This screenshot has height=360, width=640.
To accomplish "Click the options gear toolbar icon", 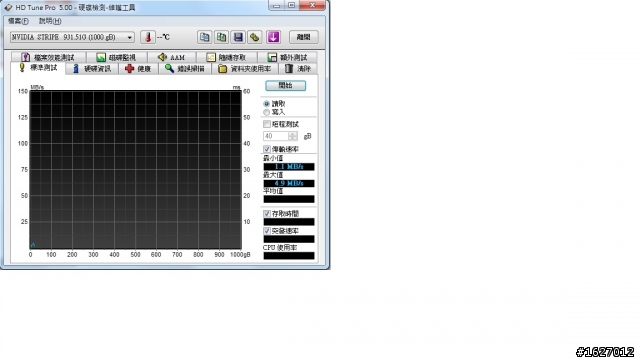I will [255, 37].
